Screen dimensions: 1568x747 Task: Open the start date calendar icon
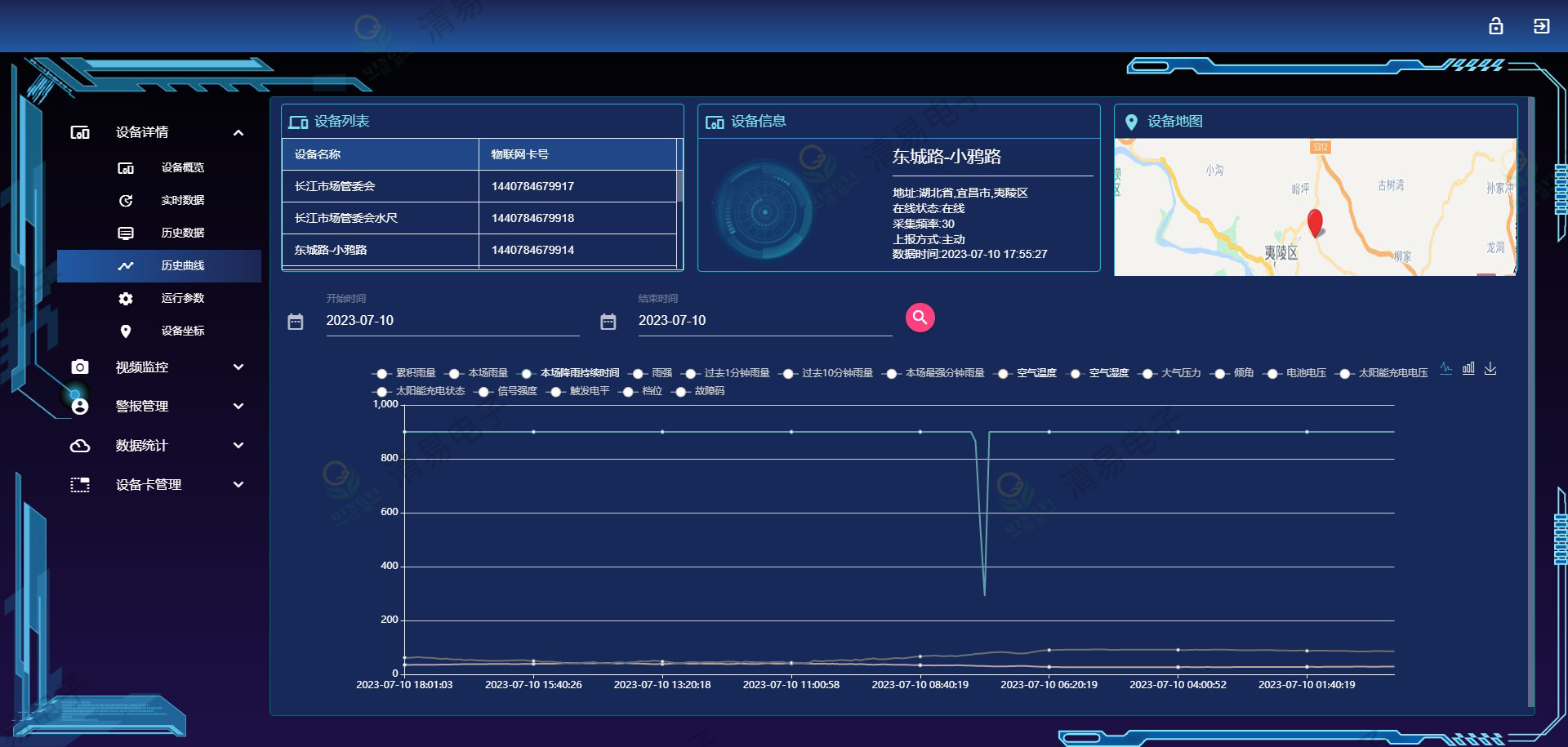(x=296, y=322)
